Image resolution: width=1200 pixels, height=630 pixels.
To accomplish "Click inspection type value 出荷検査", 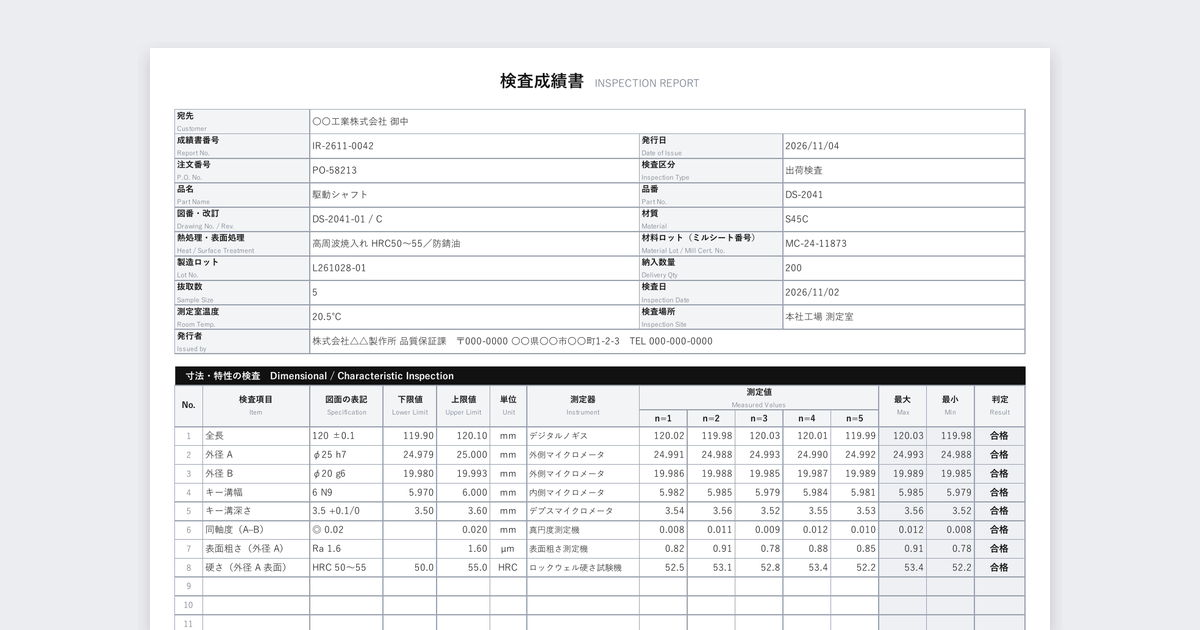I will point(804,170).
